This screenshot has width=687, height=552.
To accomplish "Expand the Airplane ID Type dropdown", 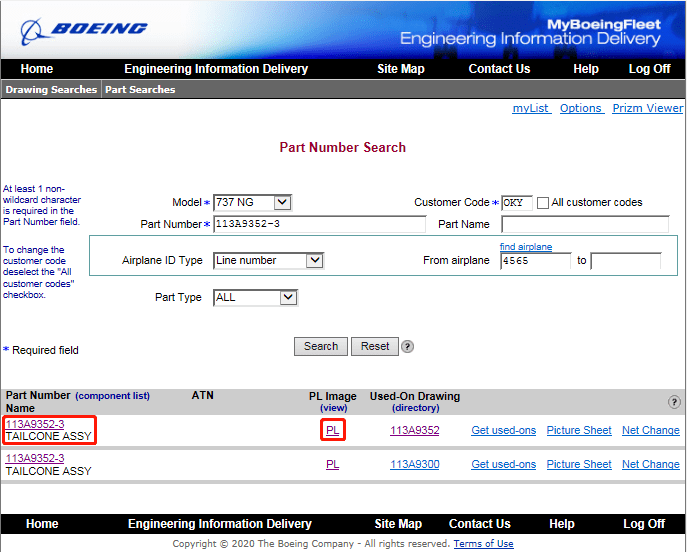I will click(x=269, y=260).
